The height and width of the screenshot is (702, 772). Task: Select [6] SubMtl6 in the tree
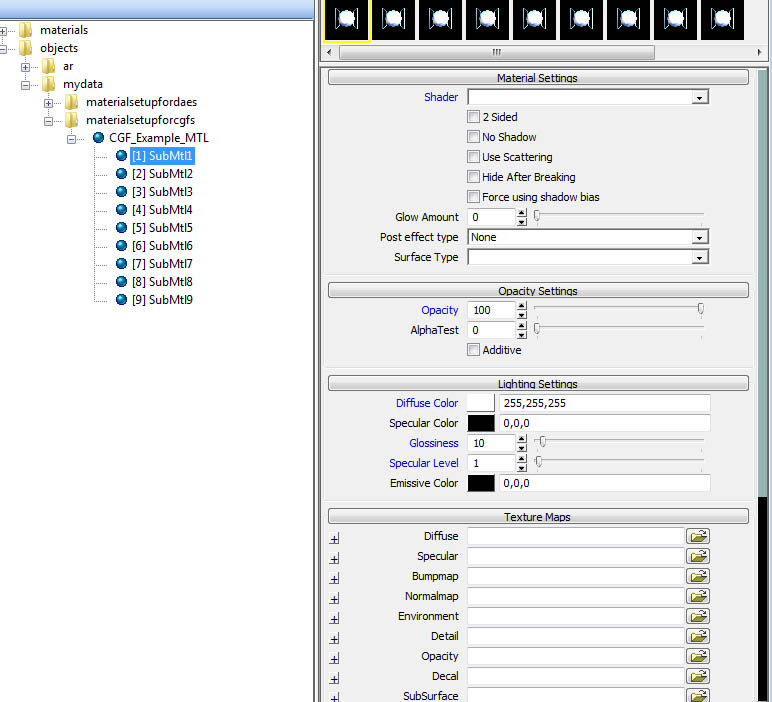click(162, 246)
